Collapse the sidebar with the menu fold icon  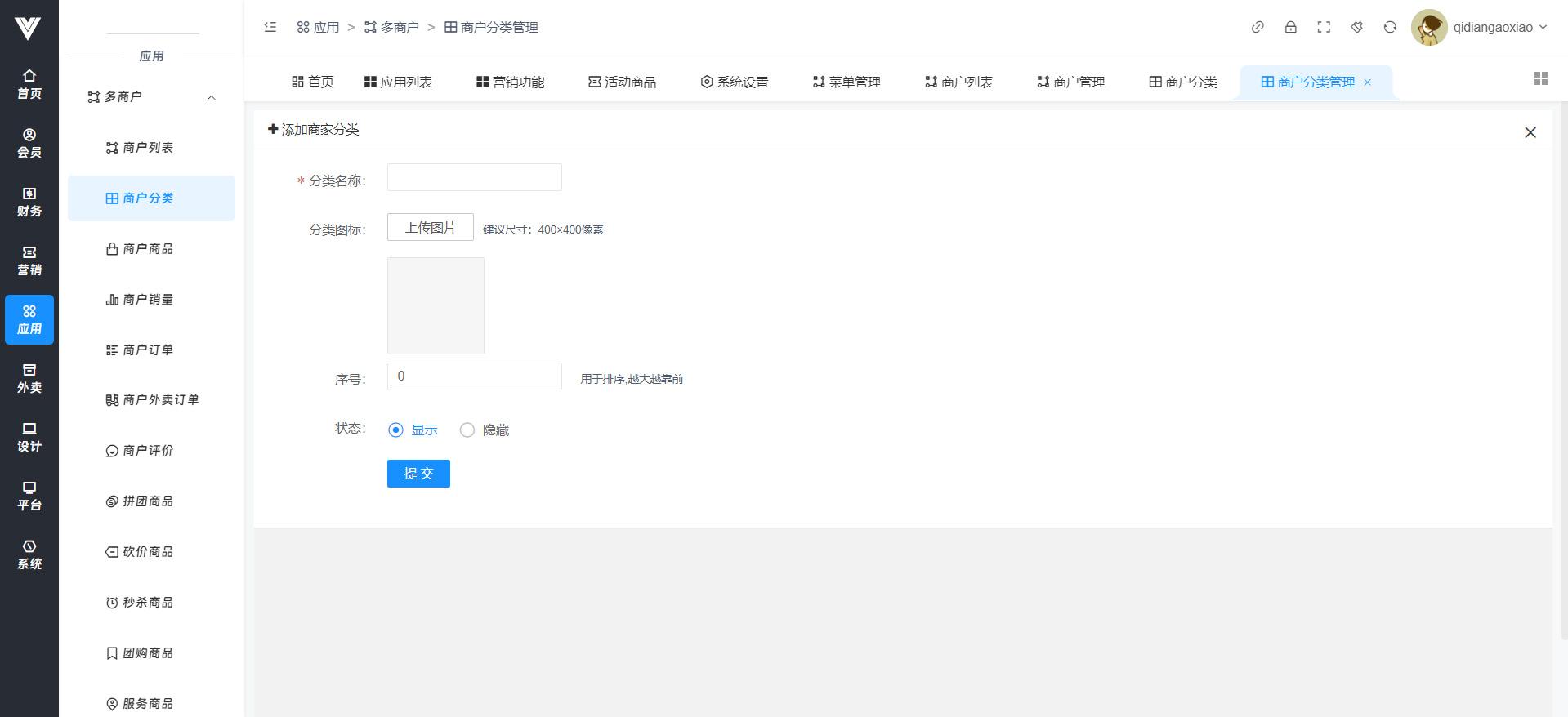[270, 27]
